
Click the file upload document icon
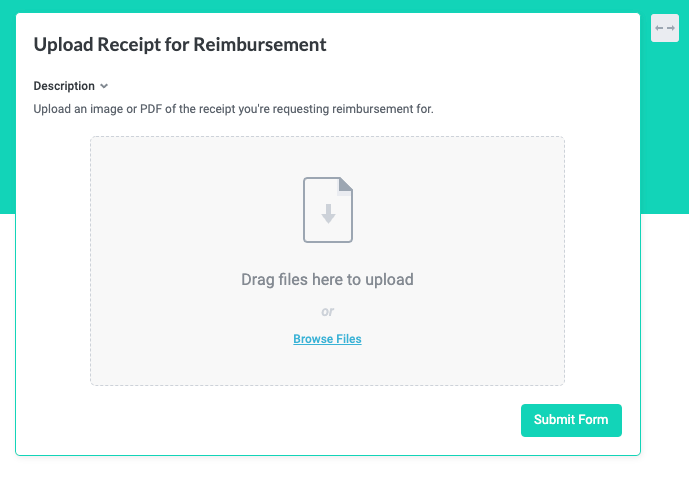point(328,209)
